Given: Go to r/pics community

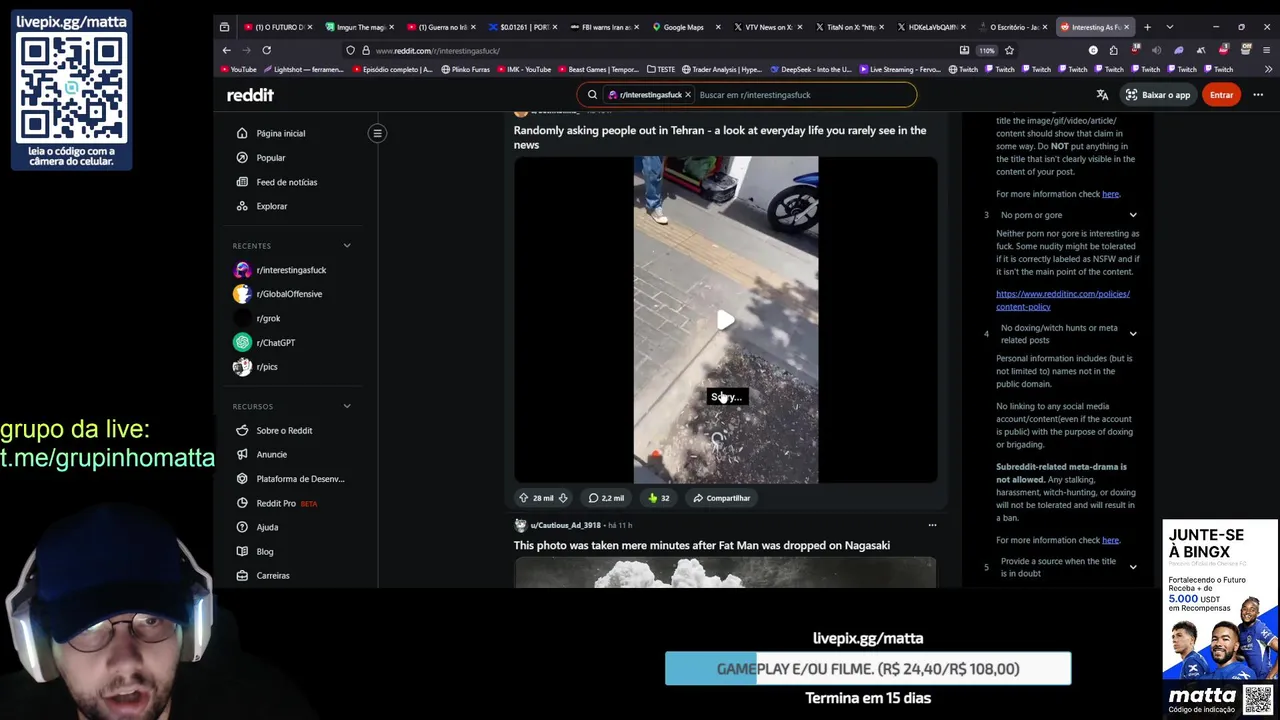Looking at the screenshot, I should point(267,367).
